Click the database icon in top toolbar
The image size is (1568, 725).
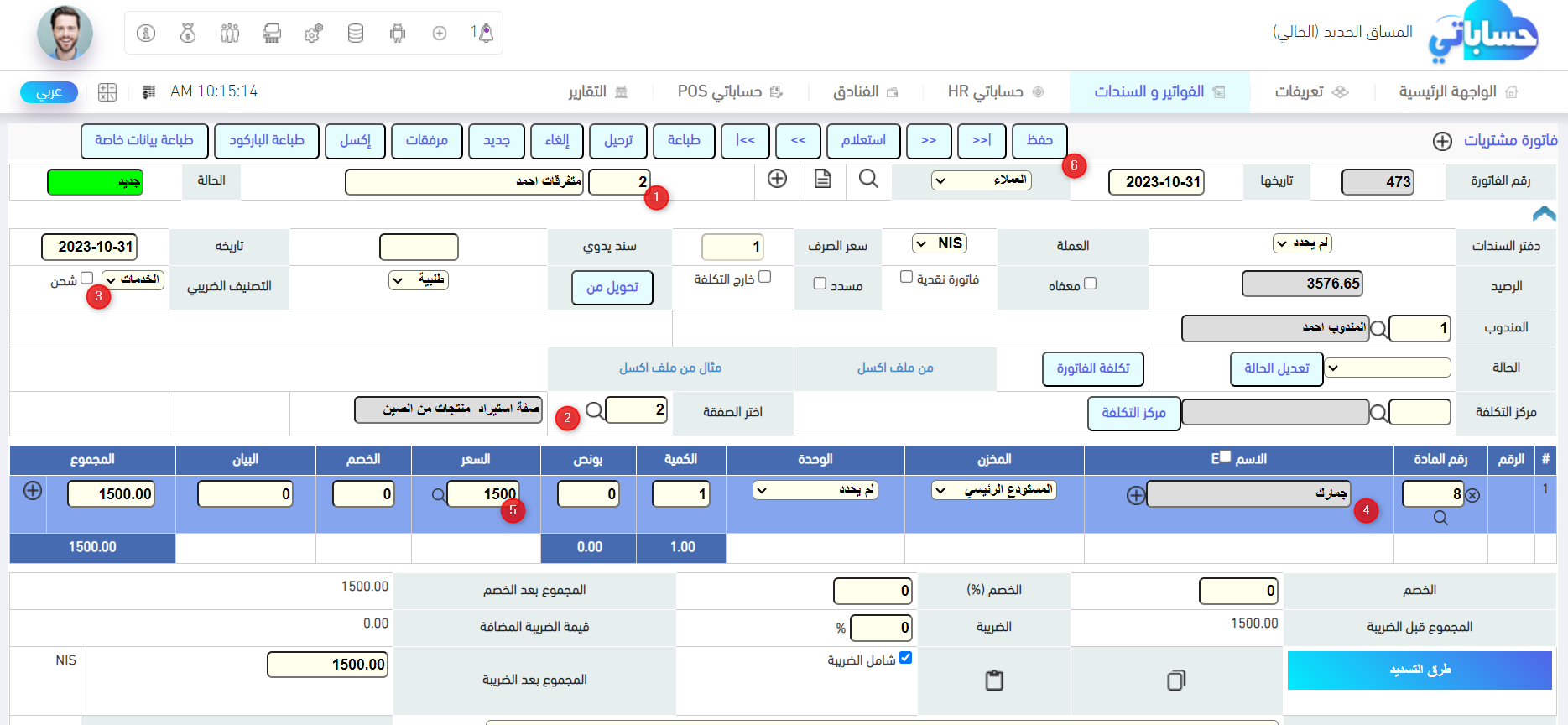click(356, 34)
